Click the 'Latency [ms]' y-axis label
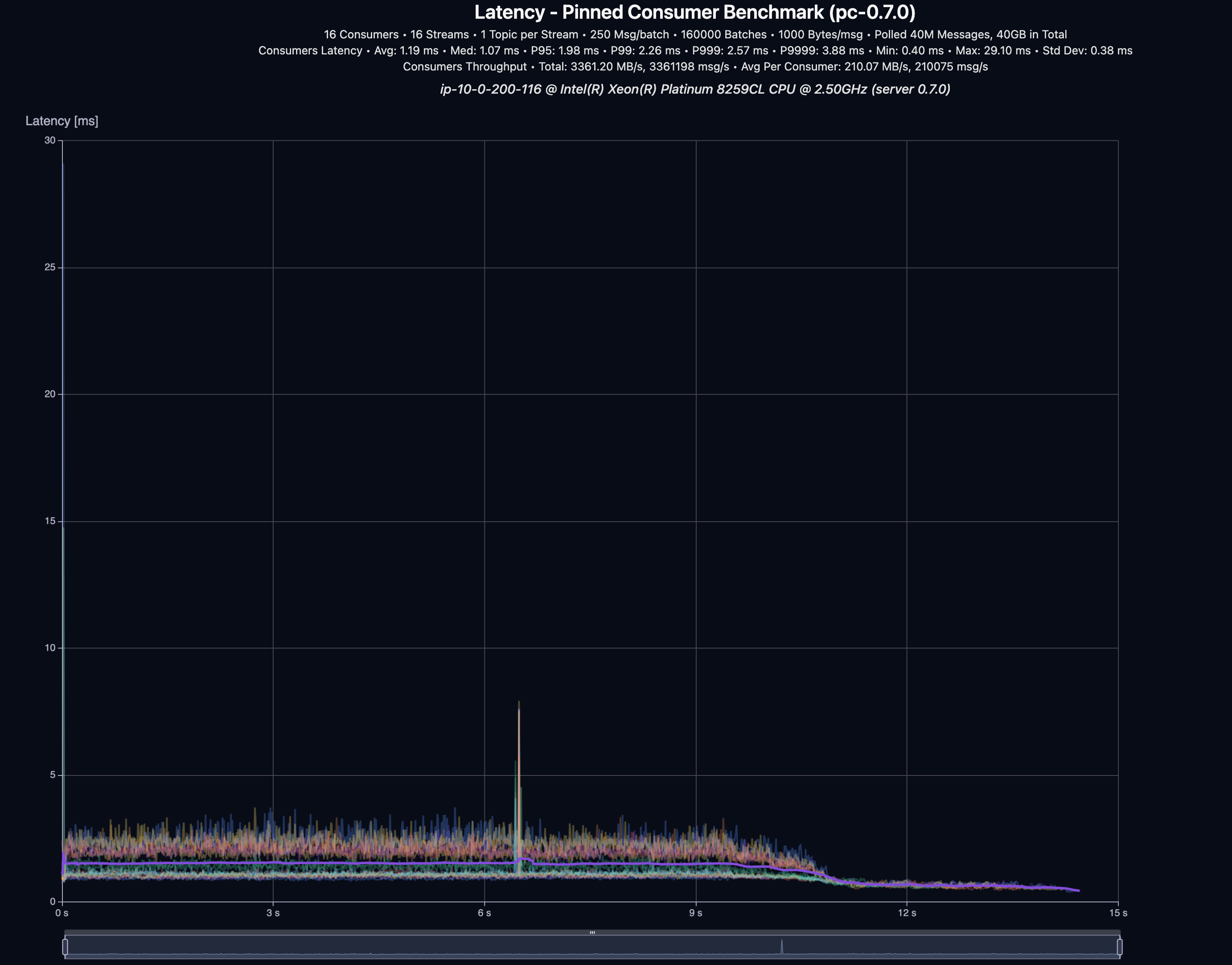 click(x=62, y=121)
